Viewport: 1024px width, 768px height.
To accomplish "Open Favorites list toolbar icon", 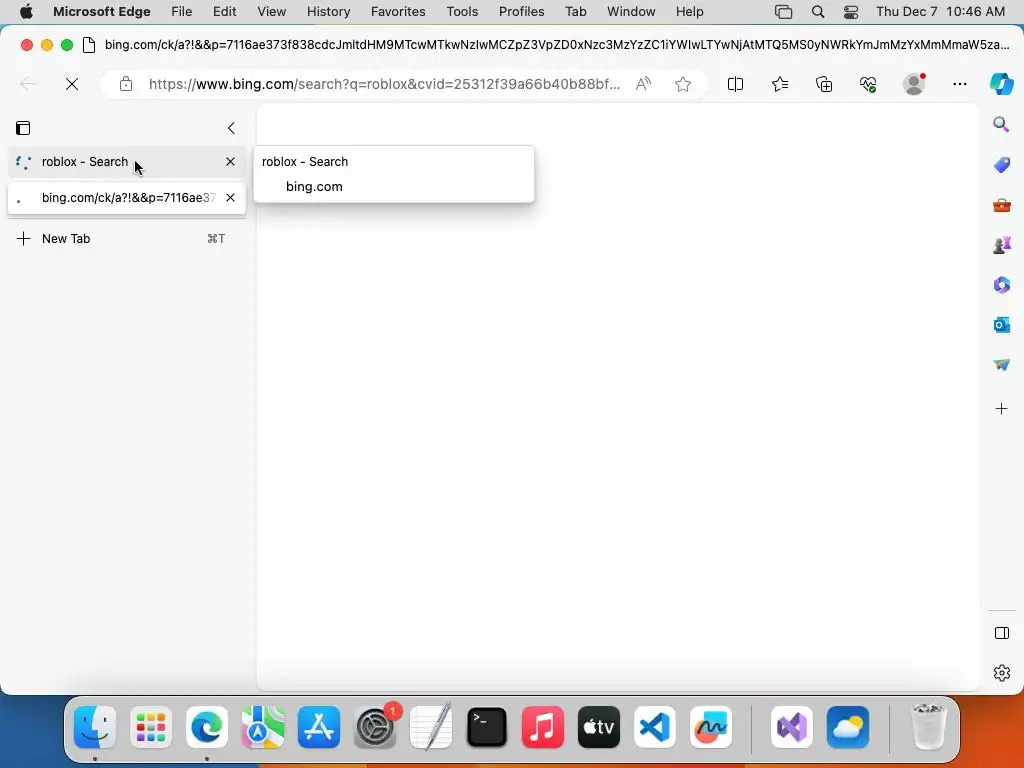I will point(780,84).
